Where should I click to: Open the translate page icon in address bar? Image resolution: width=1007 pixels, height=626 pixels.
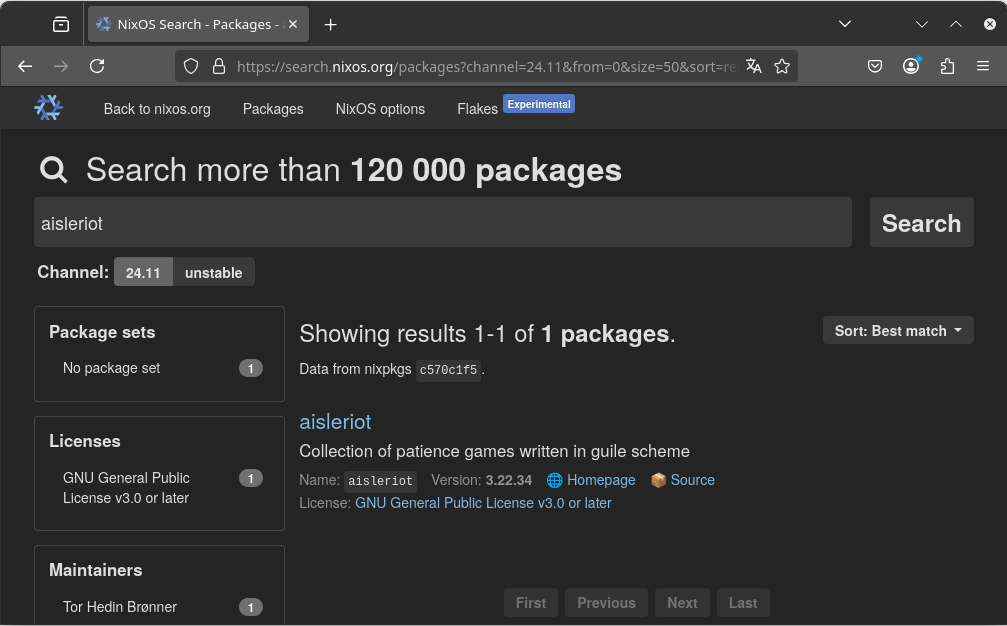click(x=754, y=66)
